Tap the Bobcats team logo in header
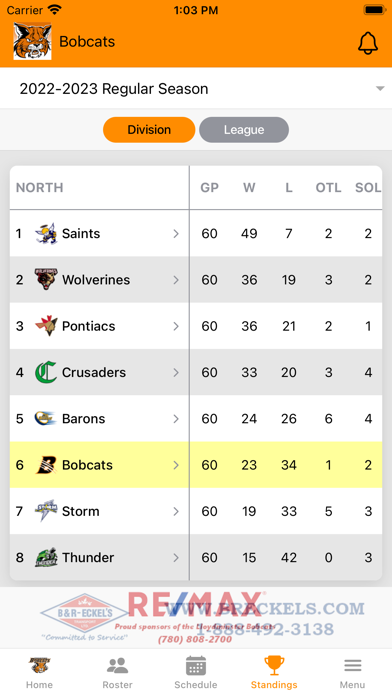Image resolution: width=392 pixels, height=696 pixels. [32, 42]
